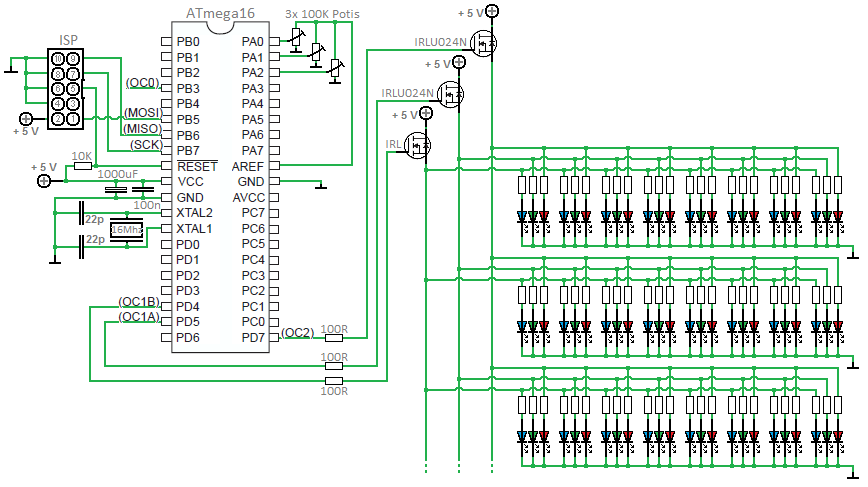Select the bottom 100R resistor

tap(333, 381)
